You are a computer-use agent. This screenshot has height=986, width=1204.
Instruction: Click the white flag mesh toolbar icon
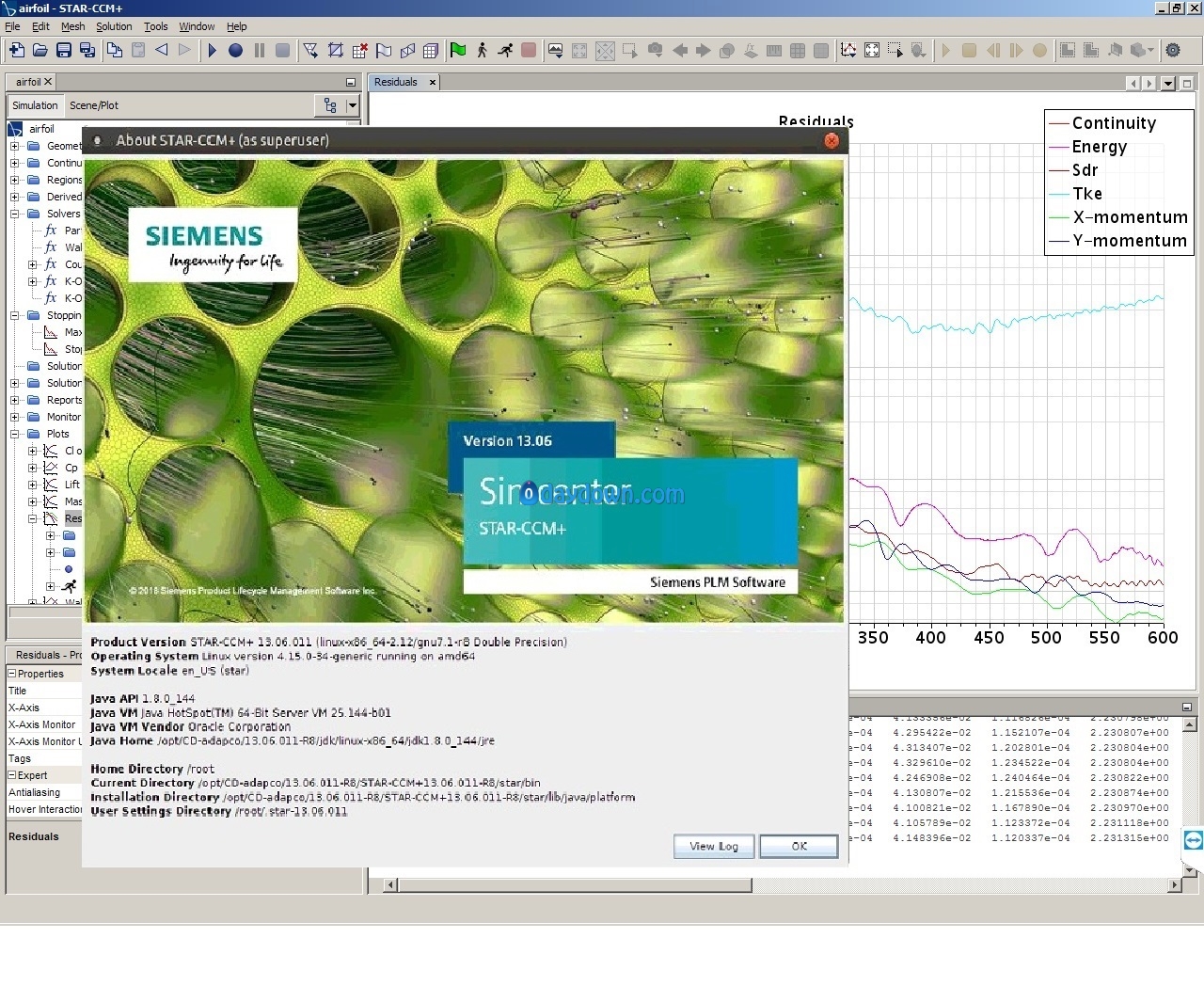coord(384,50)
